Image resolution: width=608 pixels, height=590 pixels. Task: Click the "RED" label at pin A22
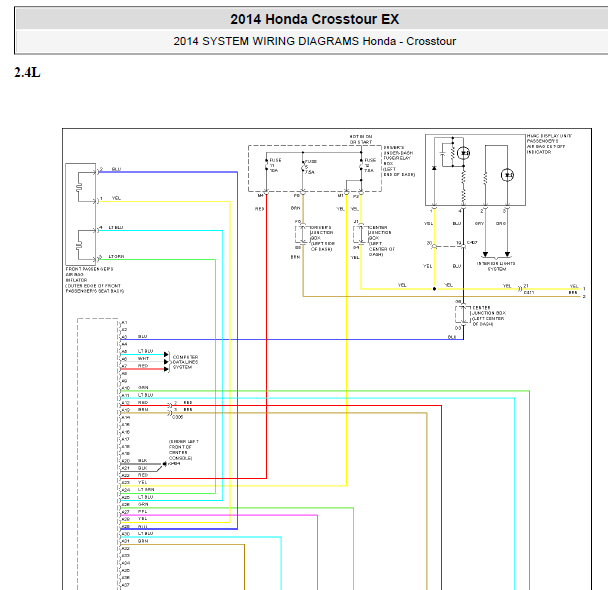[143, 475]
